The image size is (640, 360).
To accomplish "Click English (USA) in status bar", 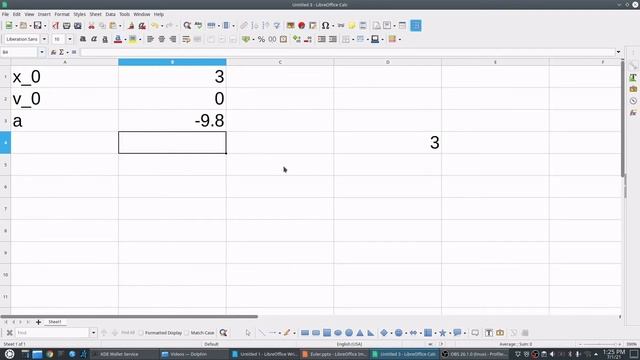I will (x=349, y=344).
